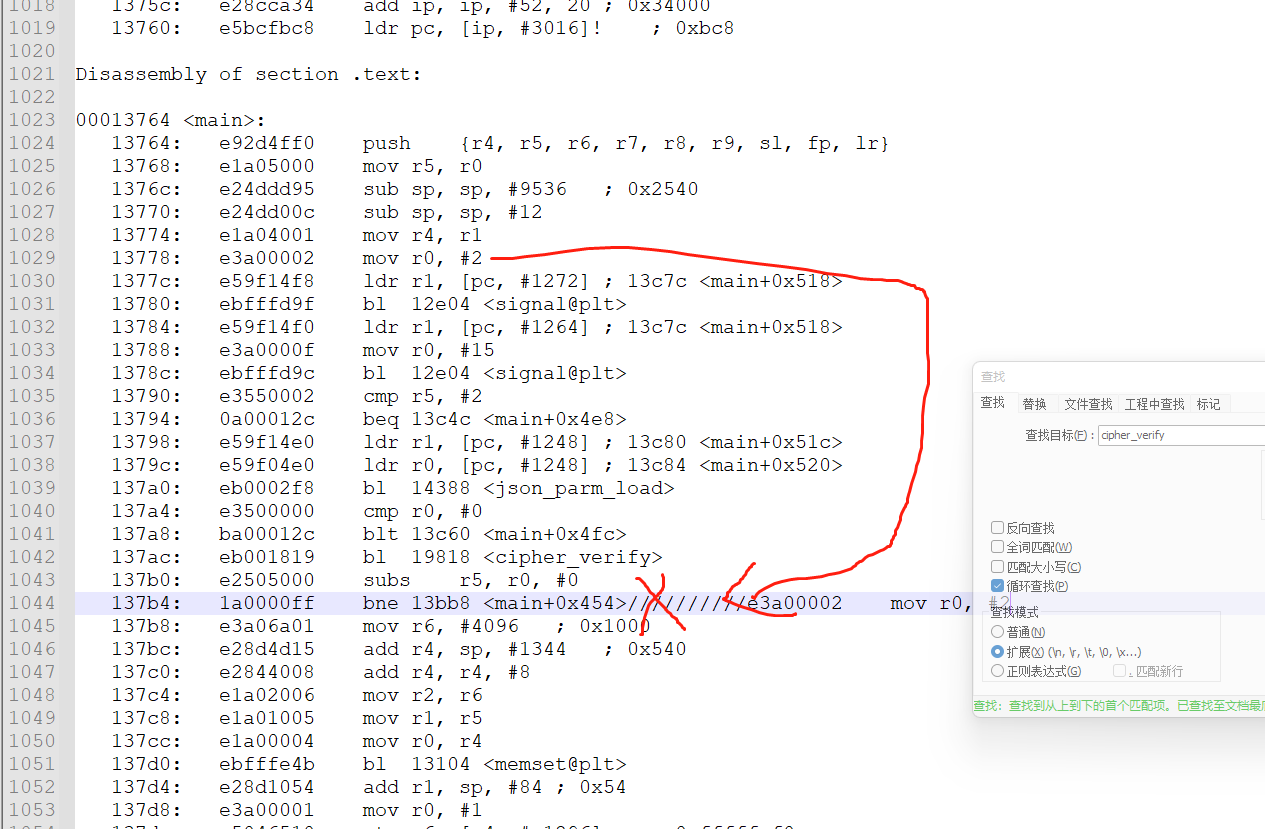Select the 普通 search mode
The height and width of the screenshot is (829, 1265).
point(997,632)
